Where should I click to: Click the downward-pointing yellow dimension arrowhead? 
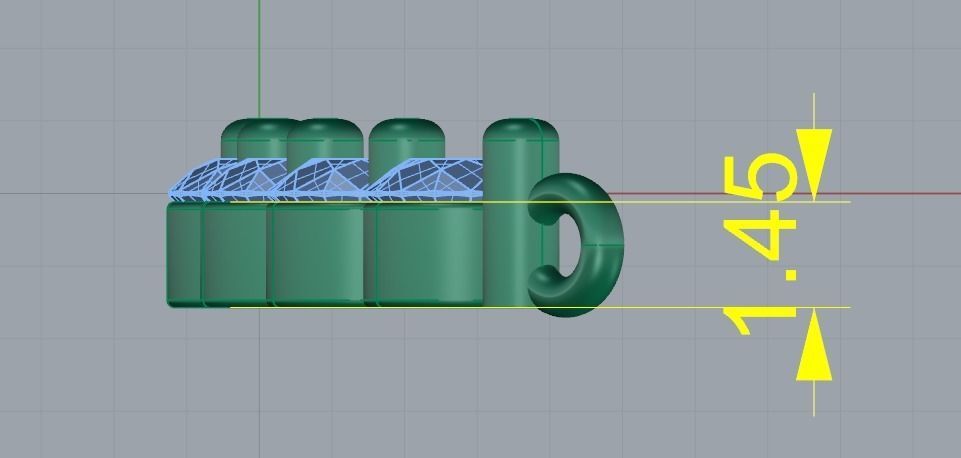tap(814, 164)
